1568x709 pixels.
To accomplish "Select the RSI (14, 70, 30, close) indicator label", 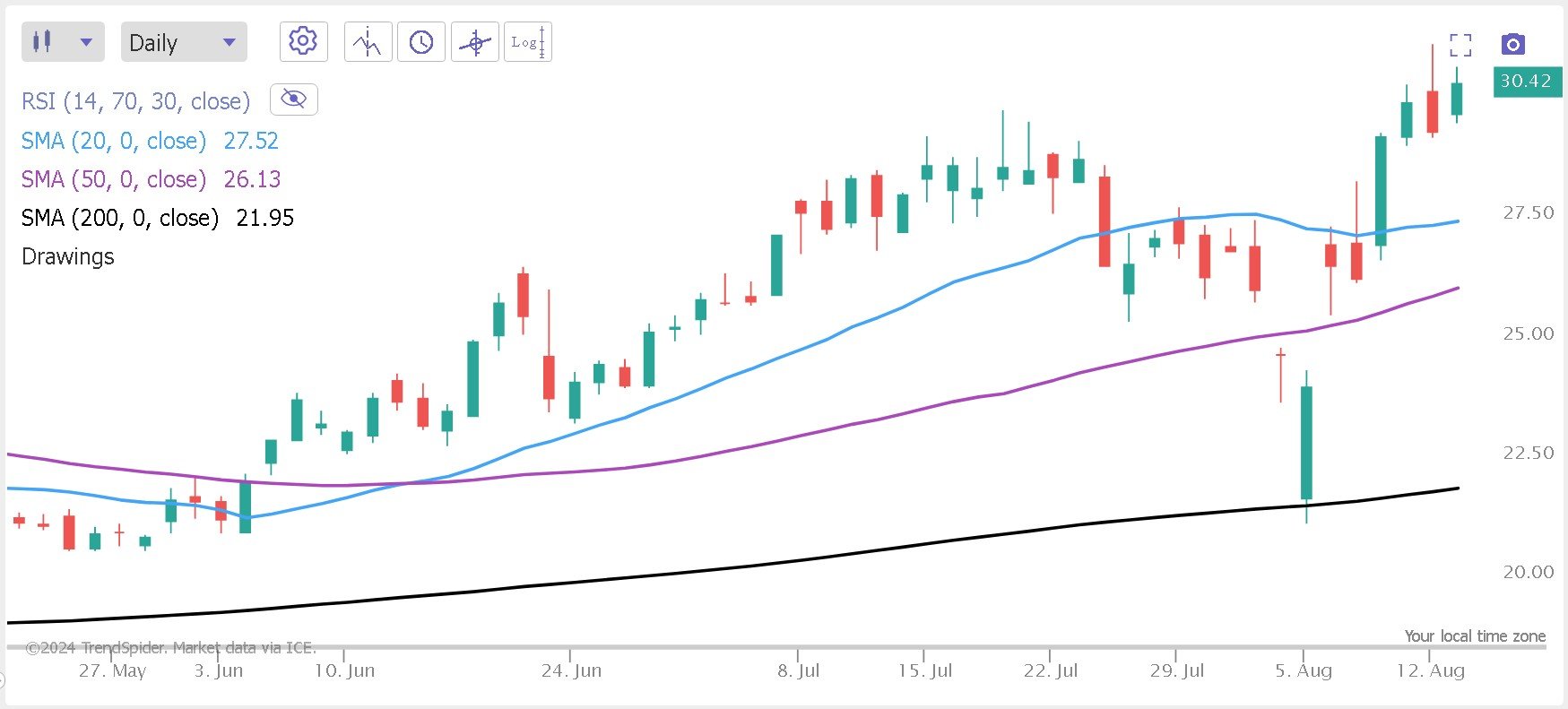I will (135, 101).
